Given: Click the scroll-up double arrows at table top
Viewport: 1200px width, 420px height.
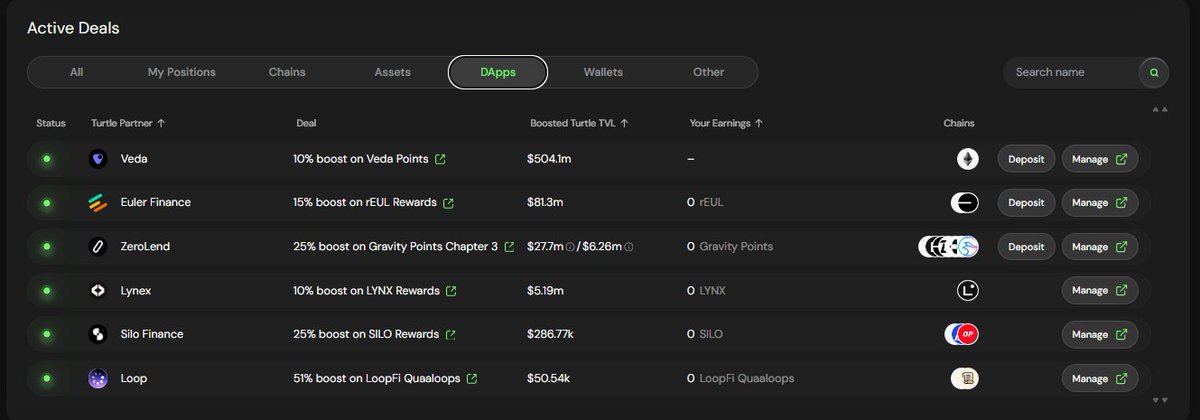Looking at the screenshot, I should (x=1159, y=108).
